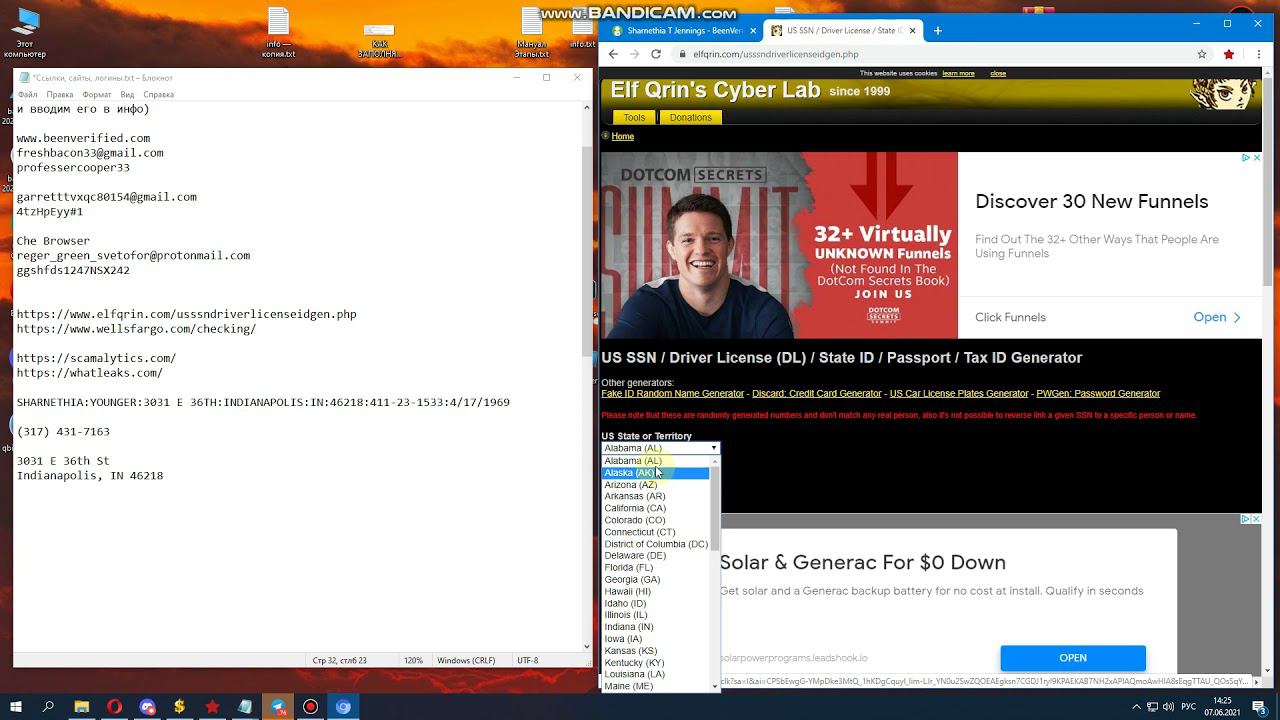Switch to the Chromium browser taskbar icon
Viewport: 1280px width, 720px height.
tap(343, 706)
